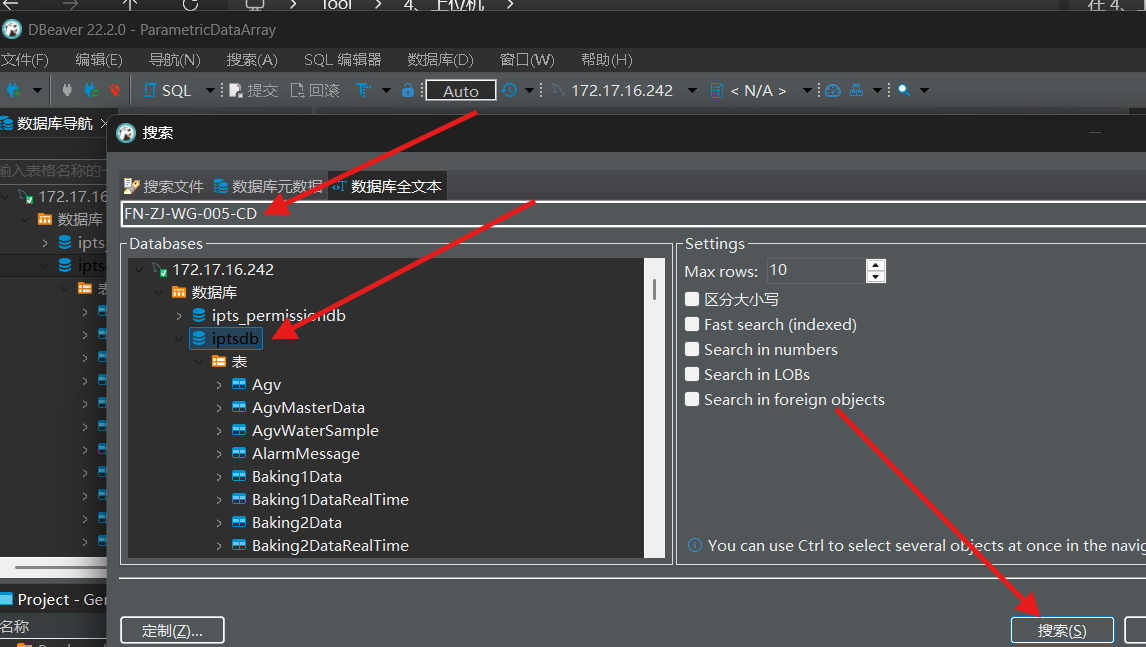Switch to the 搜索文件 tab
The width and height of the screenshot is (1146, 647).
coord(164,186)
